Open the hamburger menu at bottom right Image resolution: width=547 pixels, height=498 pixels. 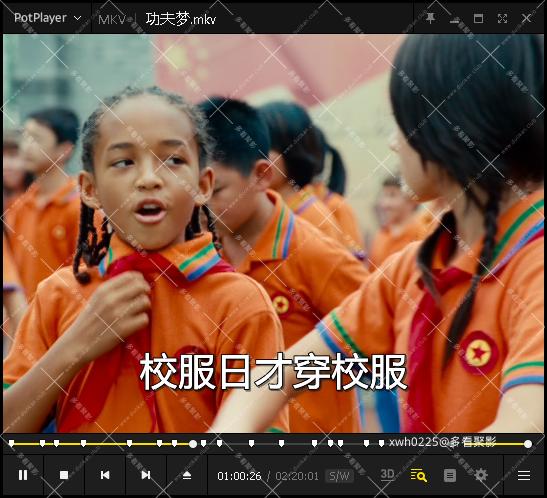coord(524,475)
